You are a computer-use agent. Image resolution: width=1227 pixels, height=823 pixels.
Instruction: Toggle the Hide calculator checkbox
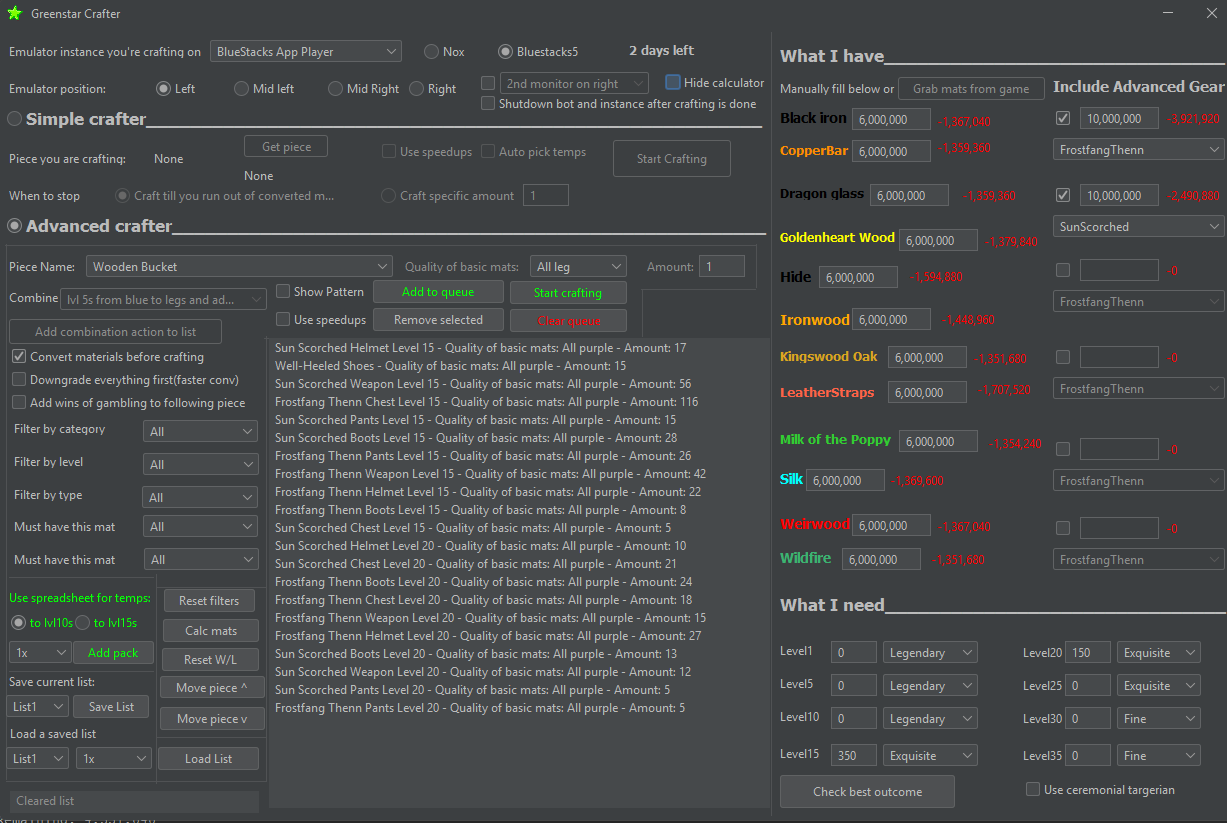point(673,82)
